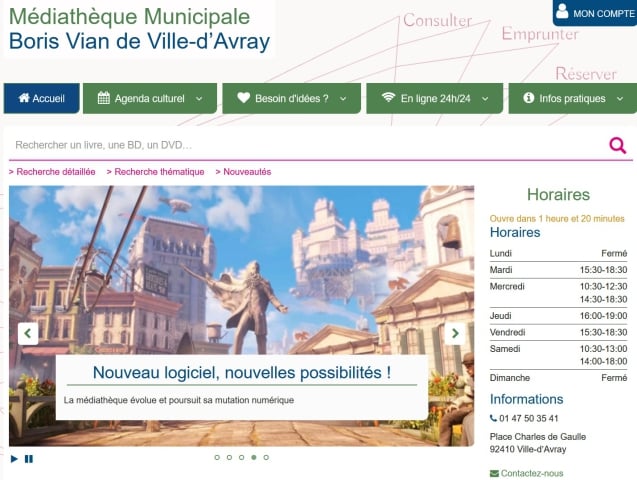
Task: Click the phone number 01 47 50 35 41
Action: click(x=529, y=418)
